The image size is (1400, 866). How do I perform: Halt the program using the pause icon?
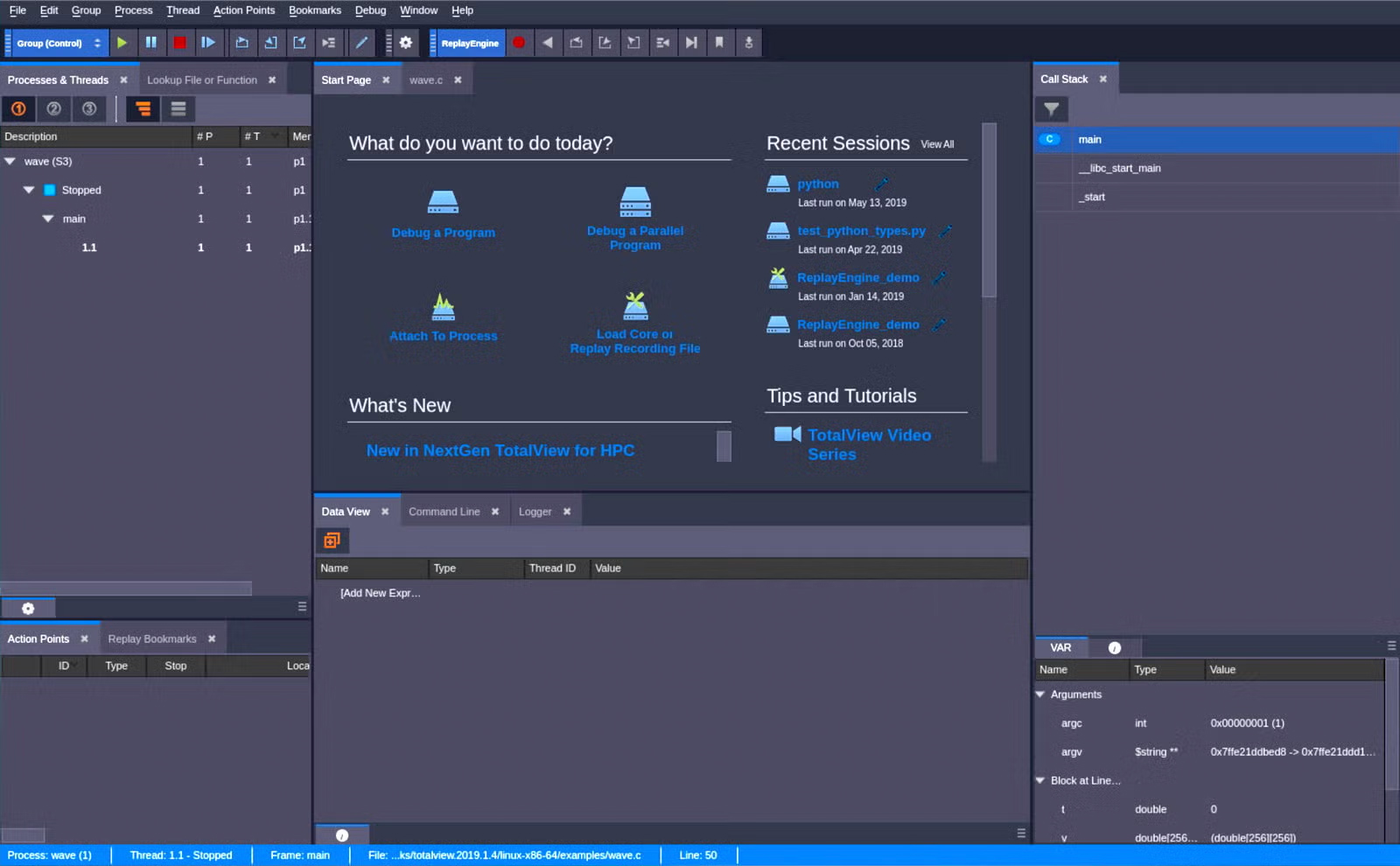pos(150,42)
